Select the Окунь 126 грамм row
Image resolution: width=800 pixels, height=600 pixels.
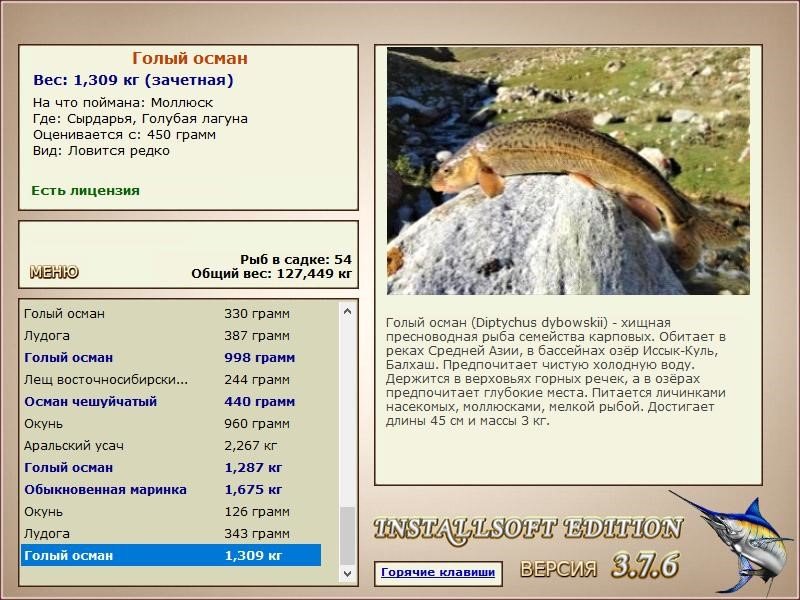(x=171, y=511)
